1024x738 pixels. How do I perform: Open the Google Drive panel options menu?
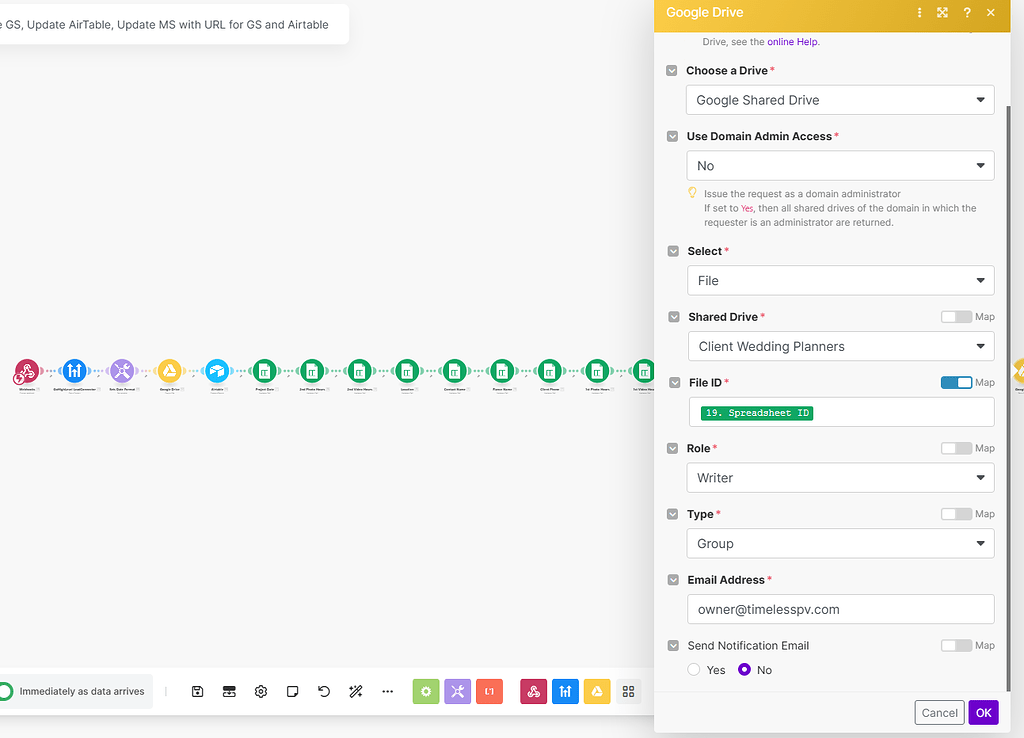coord(919,12)
